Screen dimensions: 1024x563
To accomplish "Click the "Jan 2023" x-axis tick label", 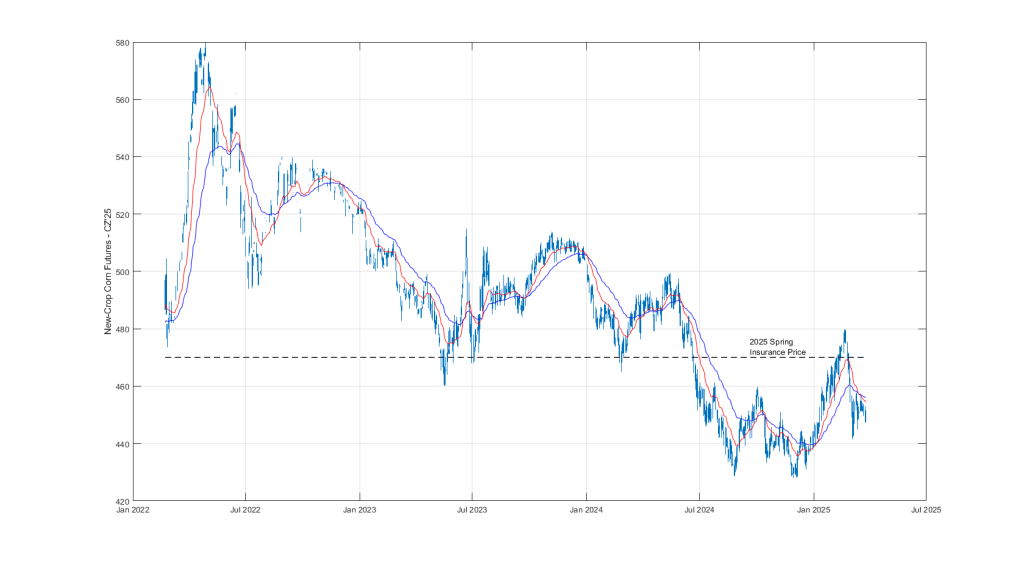I will [x=359, y=510].
